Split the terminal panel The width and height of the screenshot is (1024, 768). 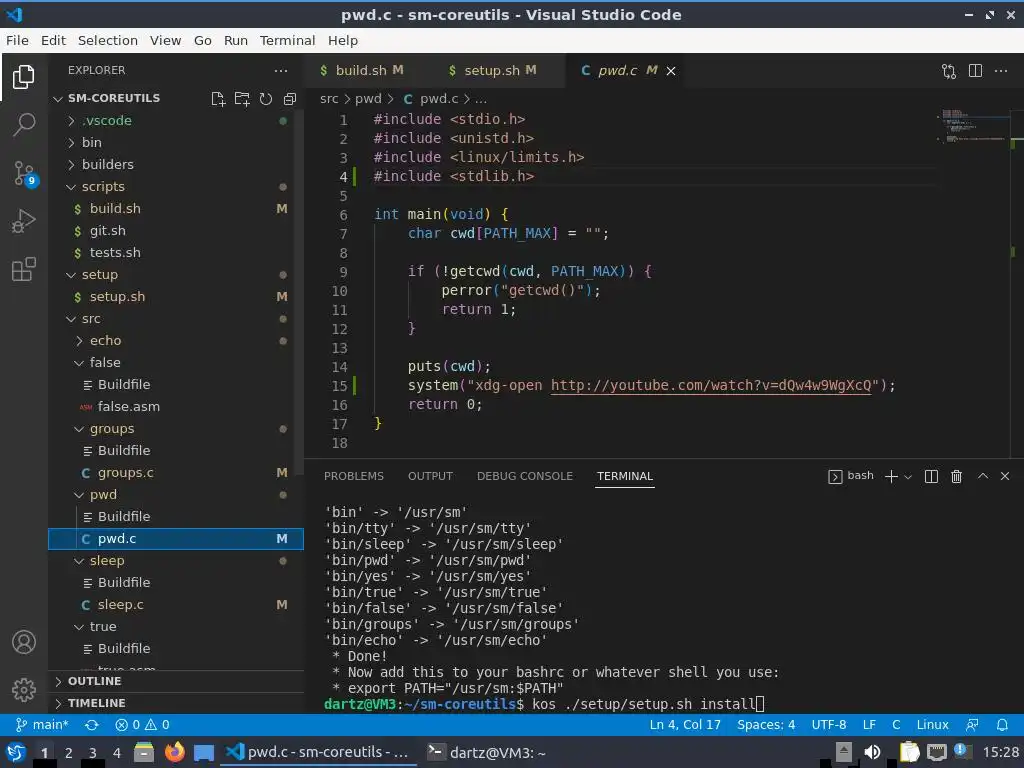[x=931, y=476]
